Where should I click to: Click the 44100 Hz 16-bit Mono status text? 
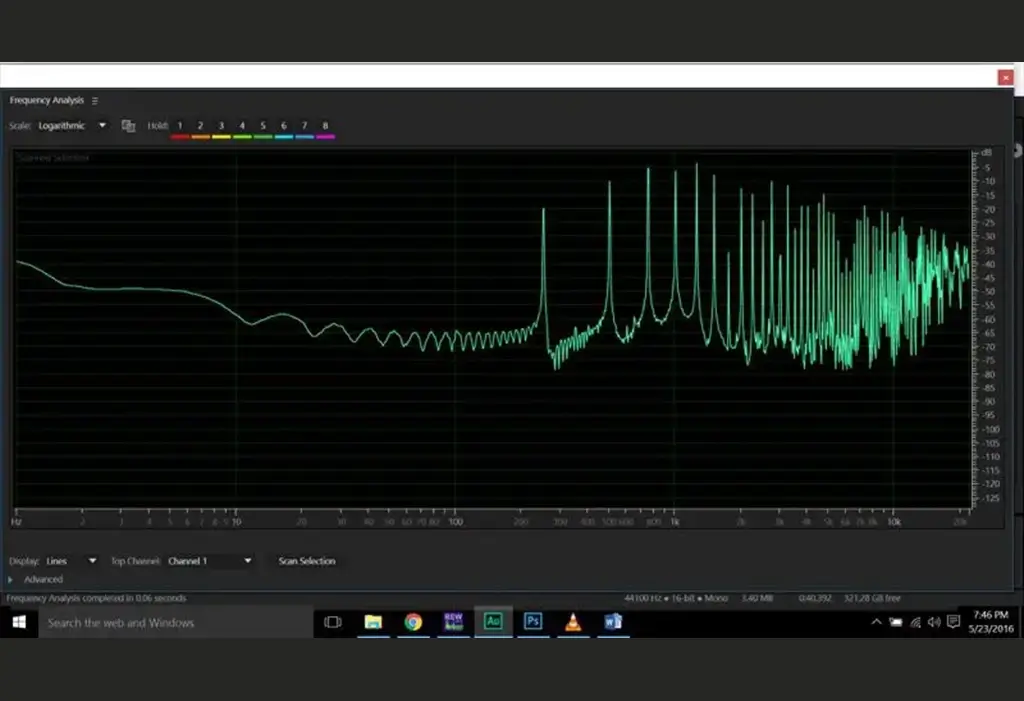coord(676,598)
